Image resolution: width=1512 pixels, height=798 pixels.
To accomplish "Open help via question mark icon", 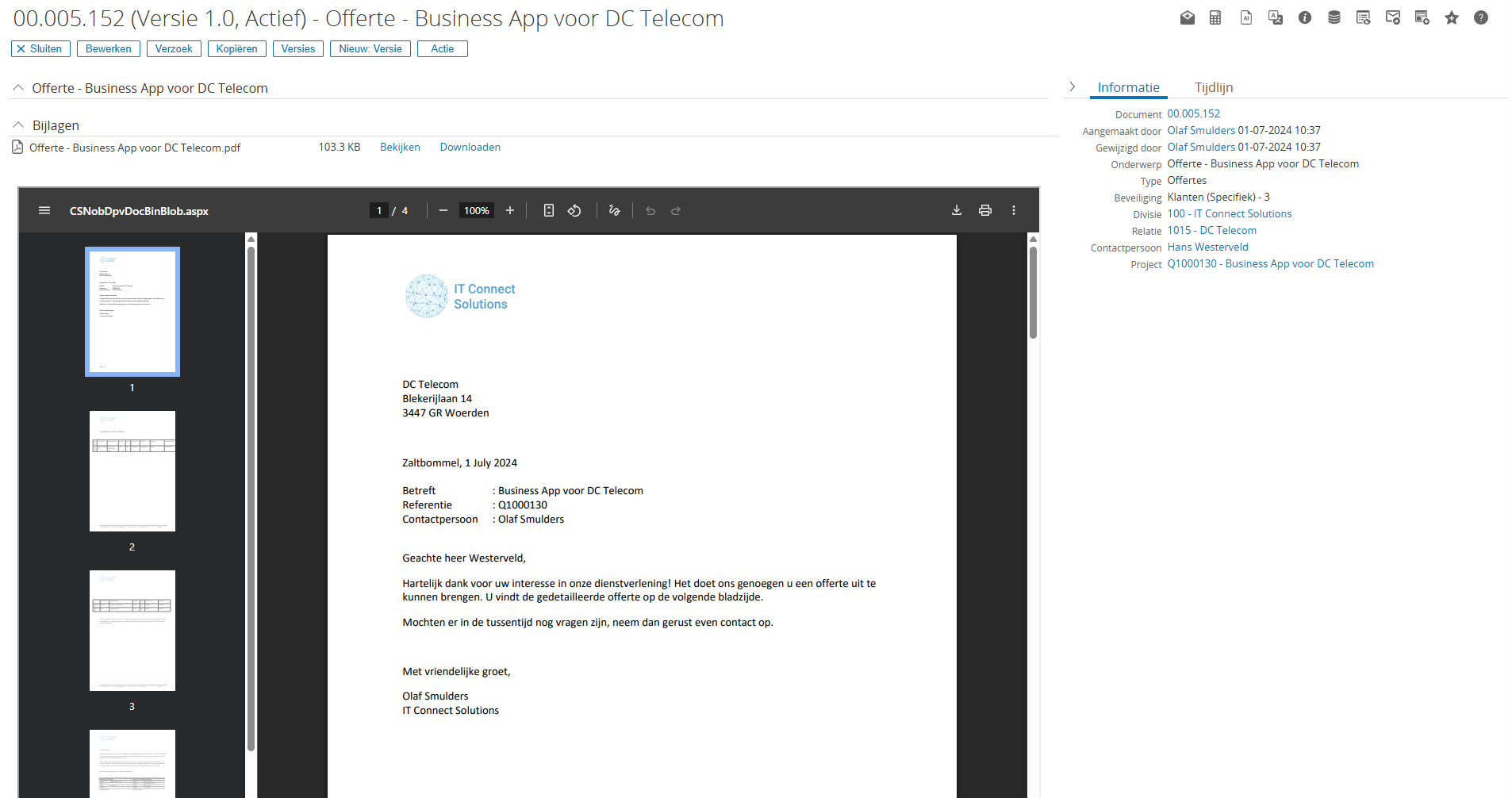I will coord(1481,17).
